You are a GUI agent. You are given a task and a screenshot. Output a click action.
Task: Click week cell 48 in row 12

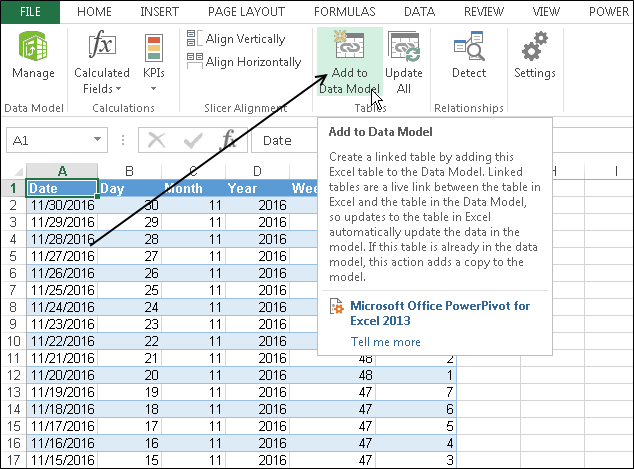(x=332, y=375)
